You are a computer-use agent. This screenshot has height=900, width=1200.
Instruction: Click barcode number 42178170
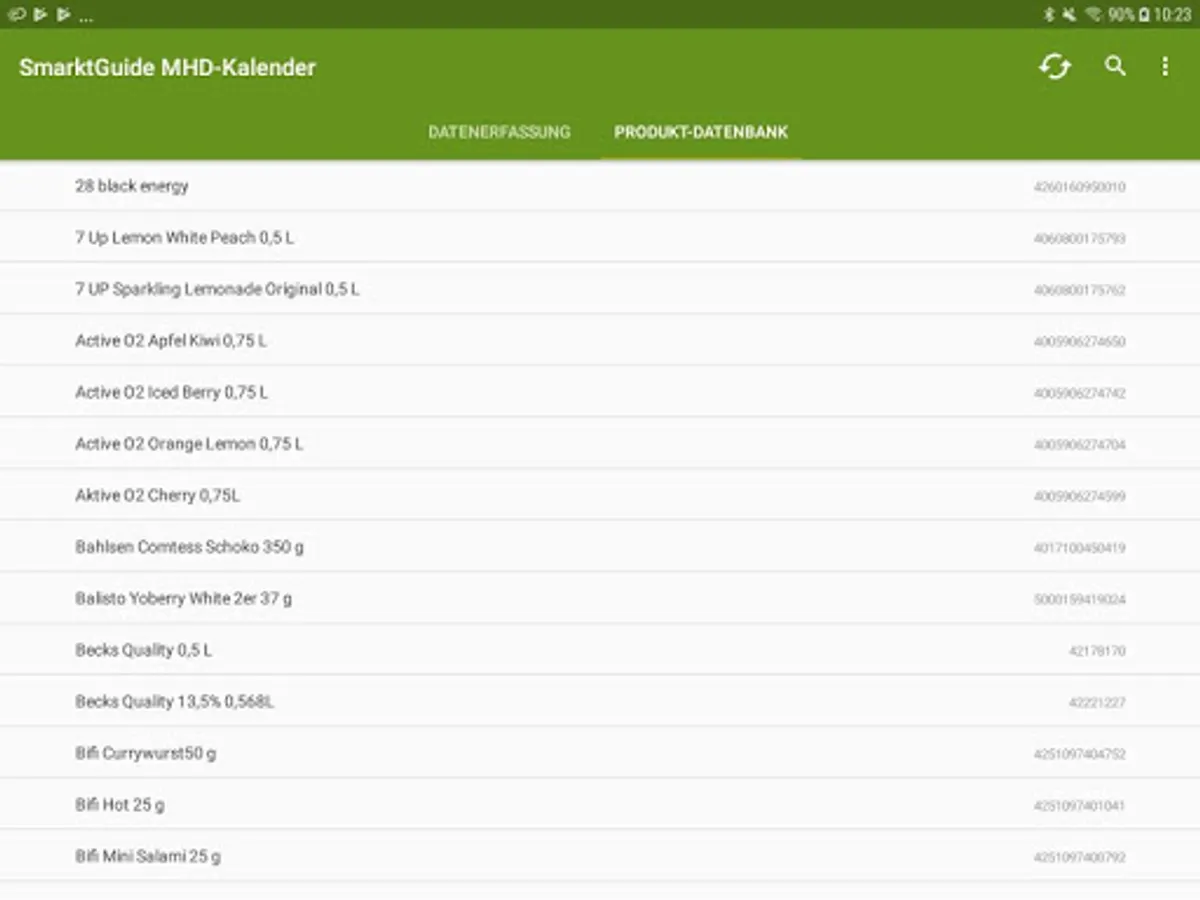(x=1097, y=651)
